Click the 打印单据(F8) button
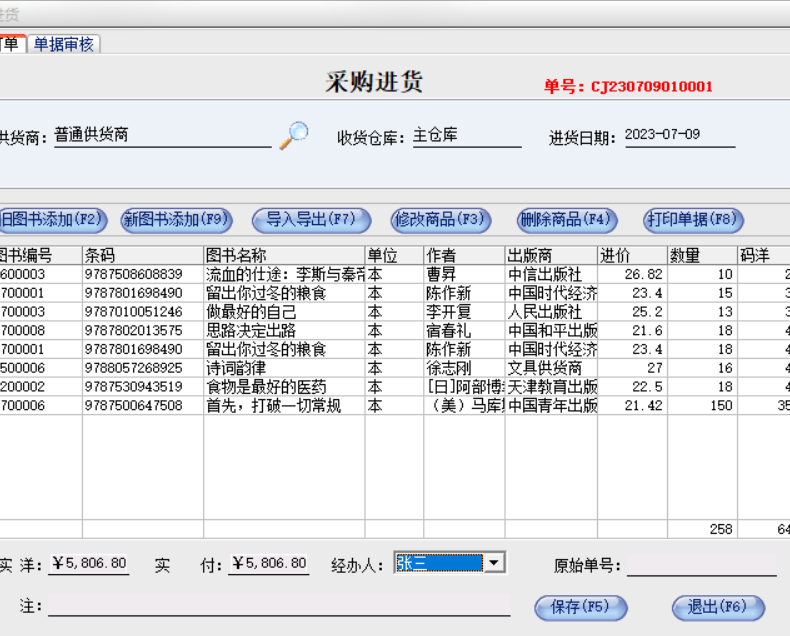Image resolution: width=790 pixels, height=636 pixels. 693,220
